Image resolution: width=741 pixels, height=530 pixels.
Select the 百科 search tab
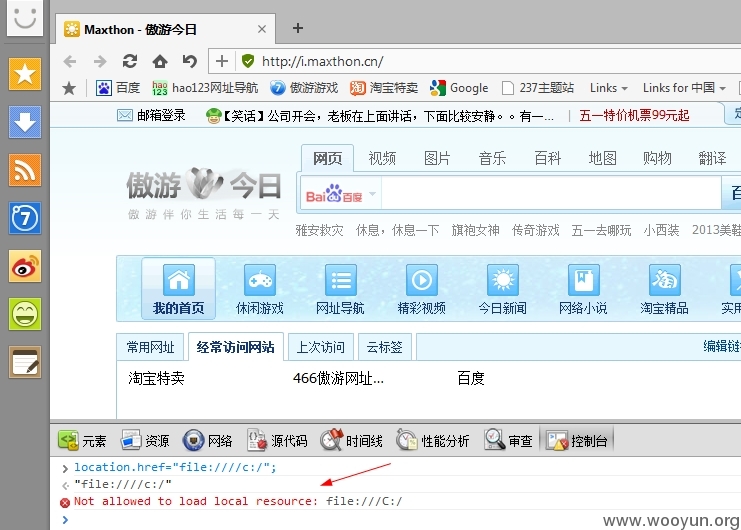[547, 158]
